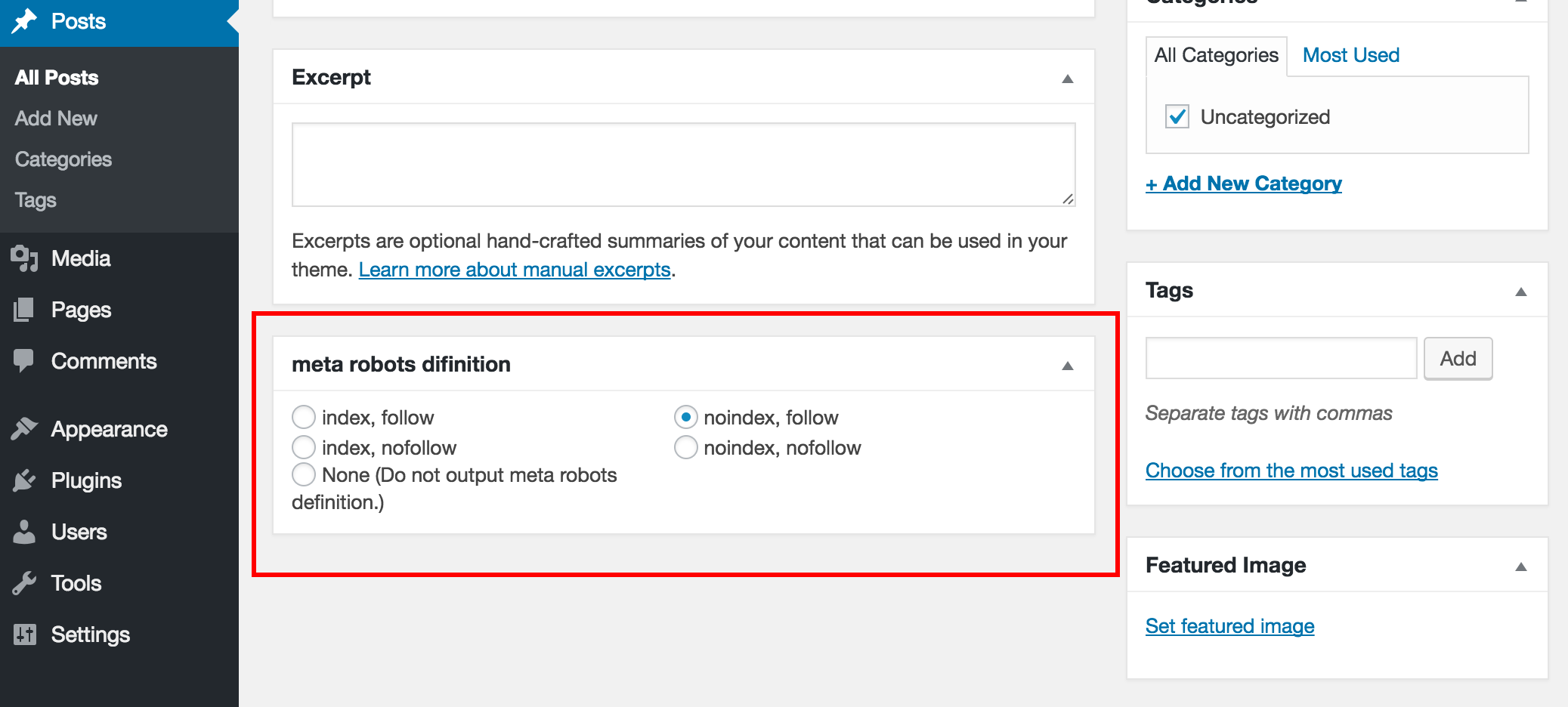Image resolution: width=1568 pixels, height=707 pixels.
Task: Click the Posts pushpin icon
Action: point(24,20)
